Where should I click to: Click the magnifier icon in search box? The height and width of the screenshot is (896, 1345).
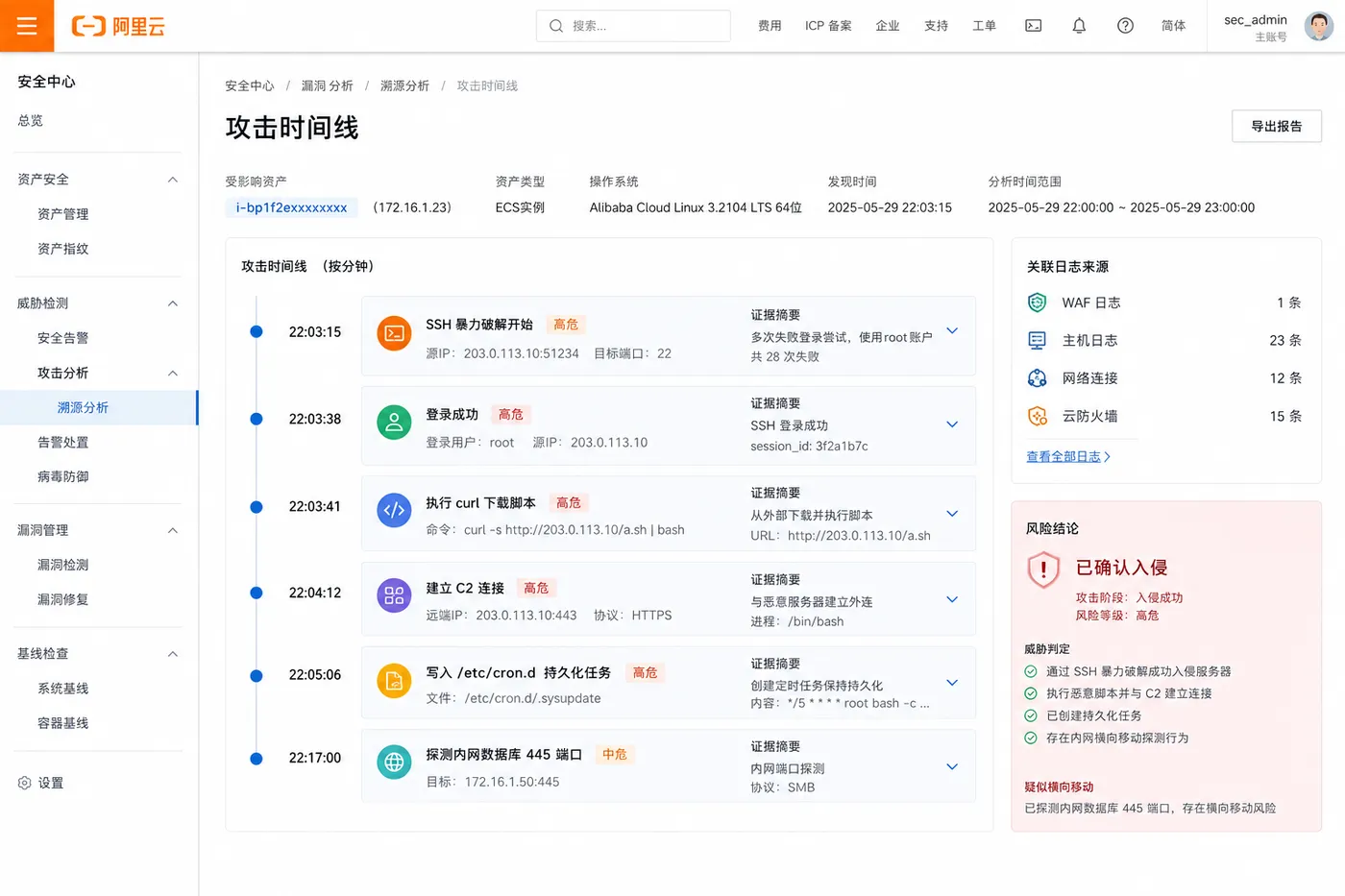[555, 26]
